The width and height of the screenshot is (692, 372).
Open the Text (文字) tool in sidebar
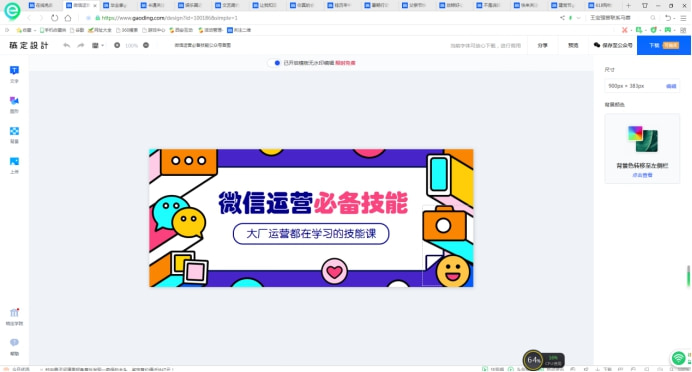point(14,74)
